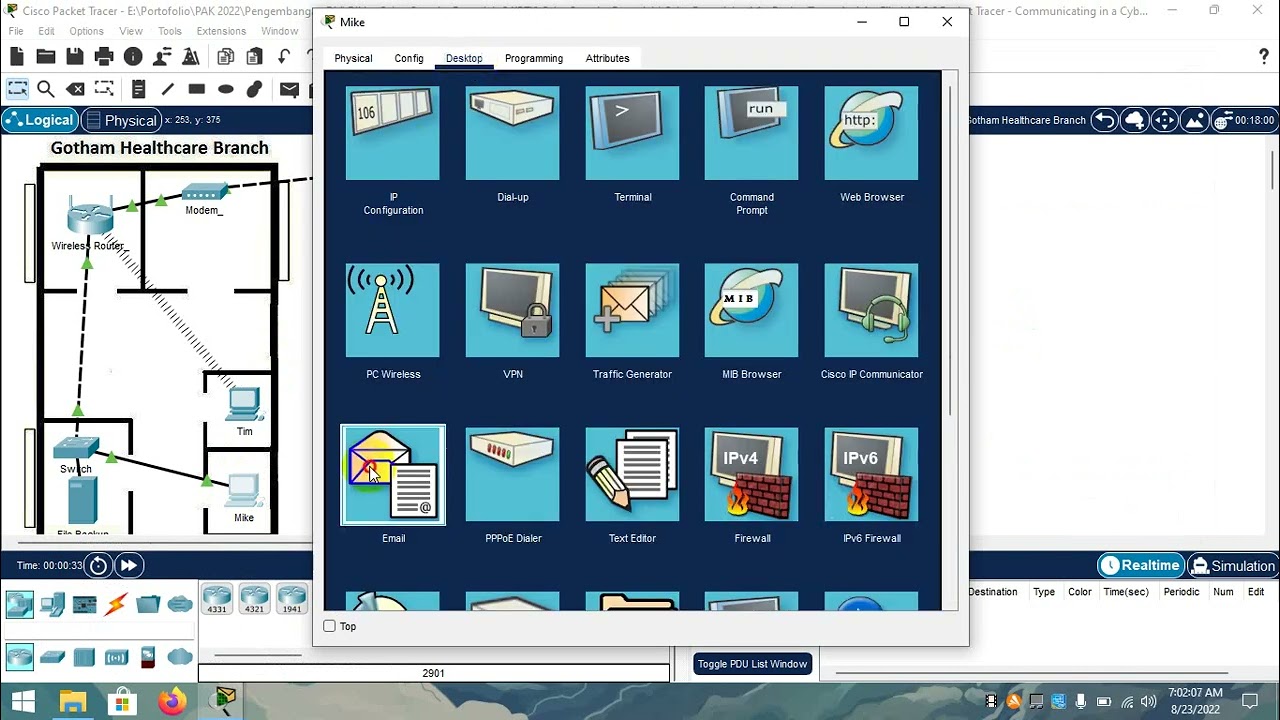Image resolution: width=1280 pixels, height=720 pixels.
Task: Pick the Place Note tool
Action: pyautogui.click(x=138, y=89)
